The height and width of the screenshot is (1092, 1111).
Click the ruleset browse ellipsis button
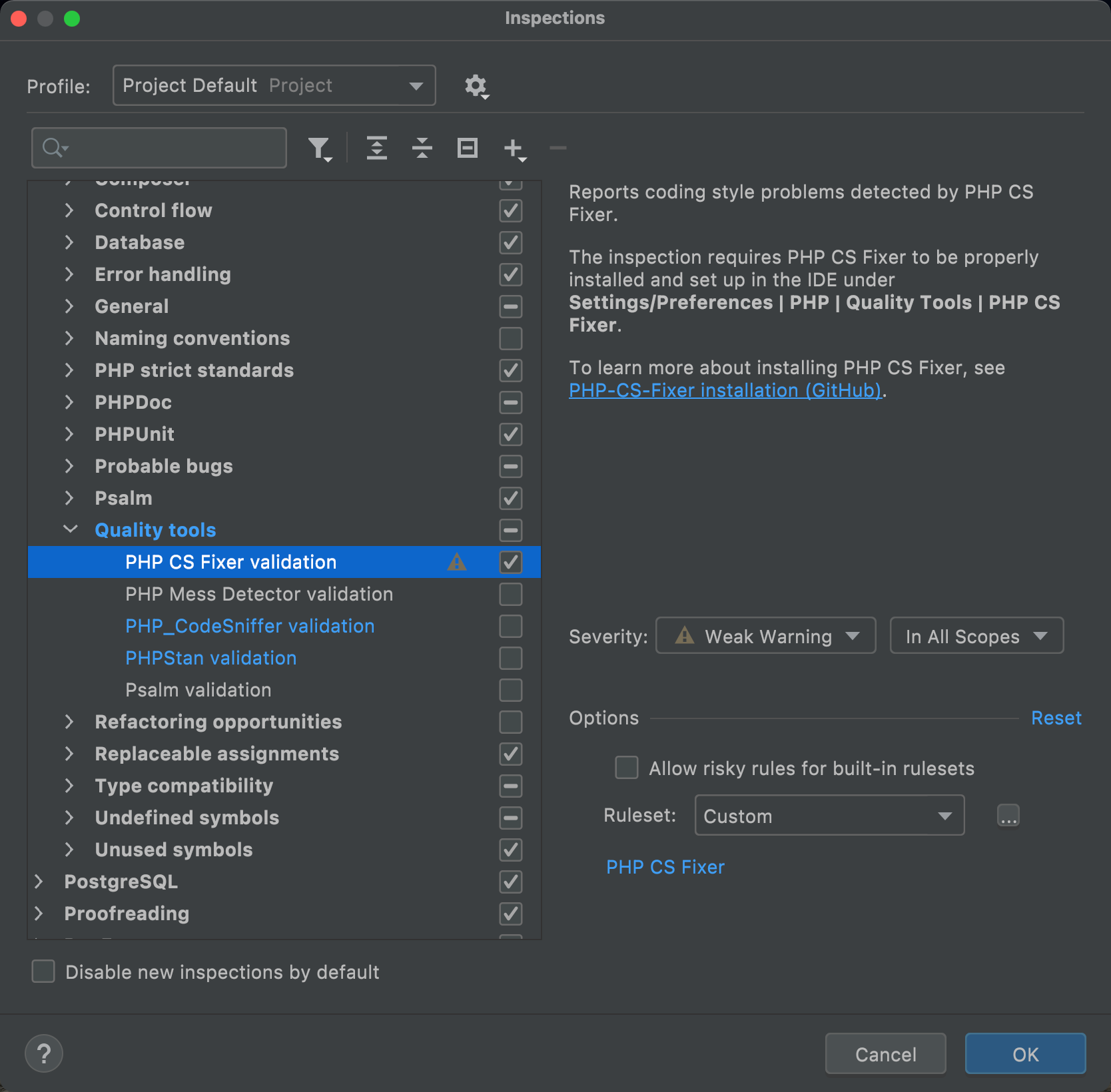(x=1008, y=816)
